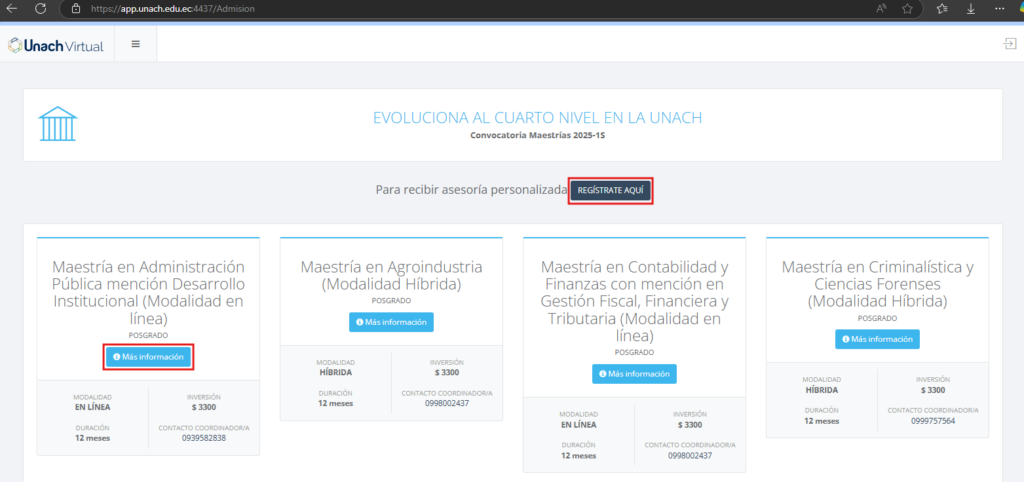This screenshot has height=482, width=1024.
Task: Click EN LÍNEA modality in Administración Pública card
Action: tap(93, 407)
